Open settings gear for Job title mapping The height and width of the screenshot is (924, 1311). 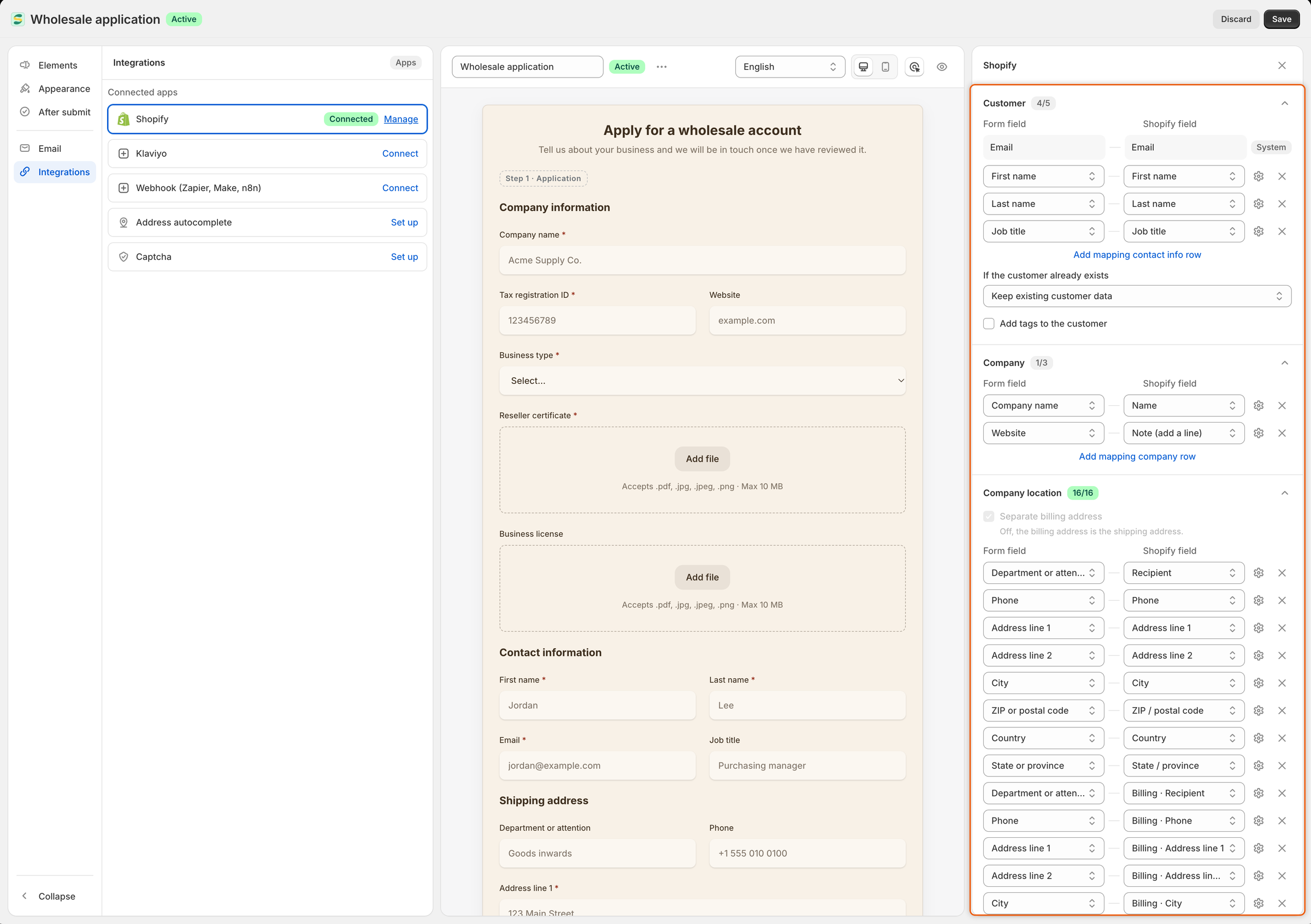(x=1259, y=231)
